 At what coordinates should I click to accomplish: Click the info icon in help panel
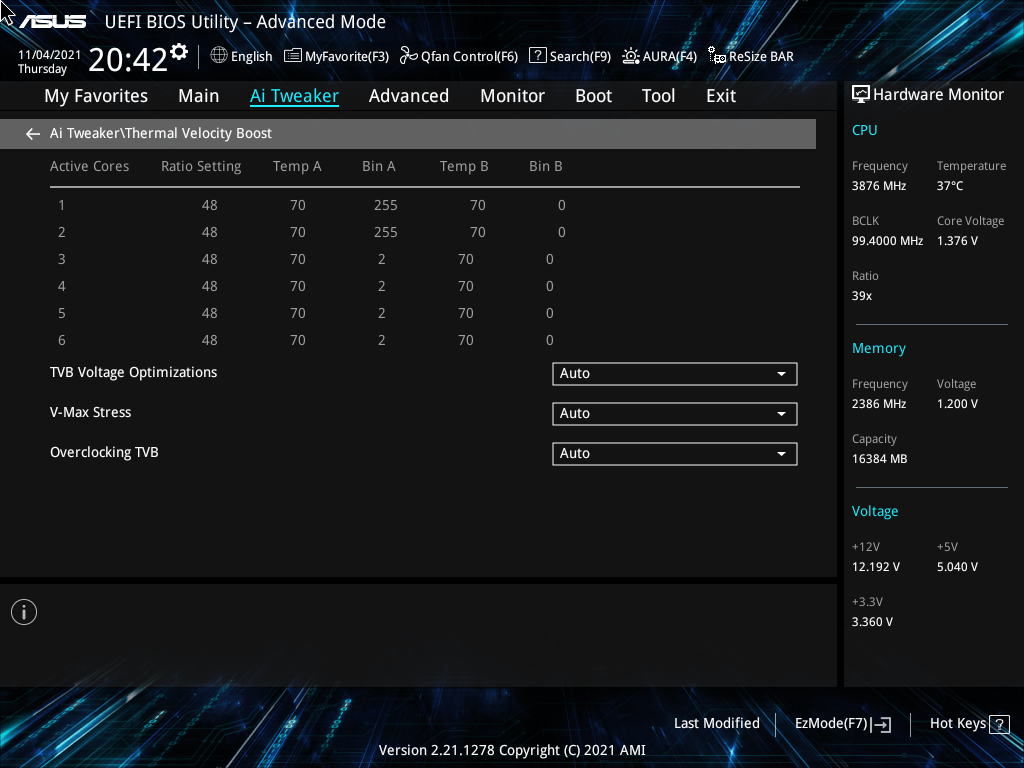(x=24, y=612)
